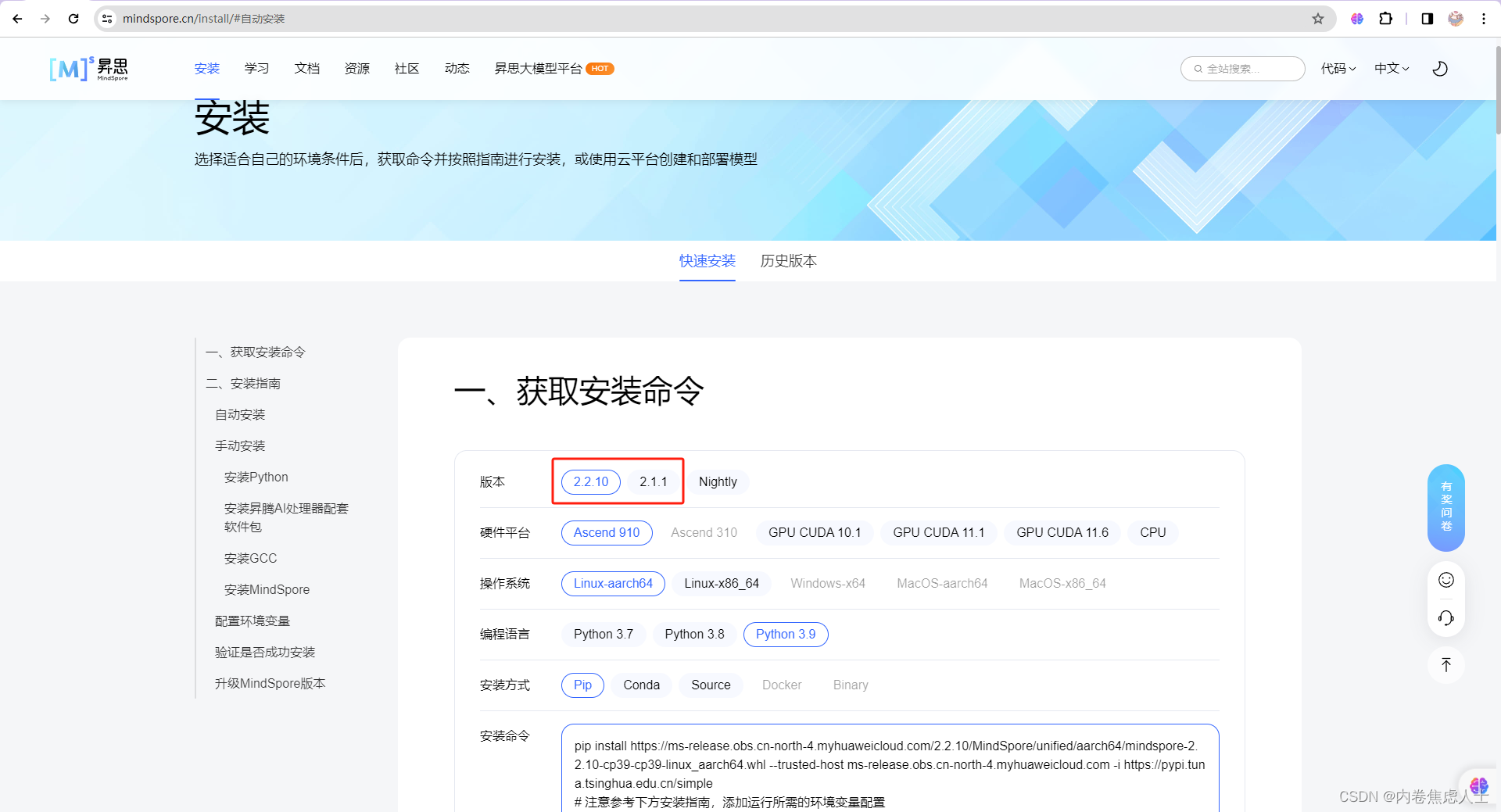The height and width of the screenshot is (812, 1501).
Task: Click the Docker install option
Action: [782, 685]
